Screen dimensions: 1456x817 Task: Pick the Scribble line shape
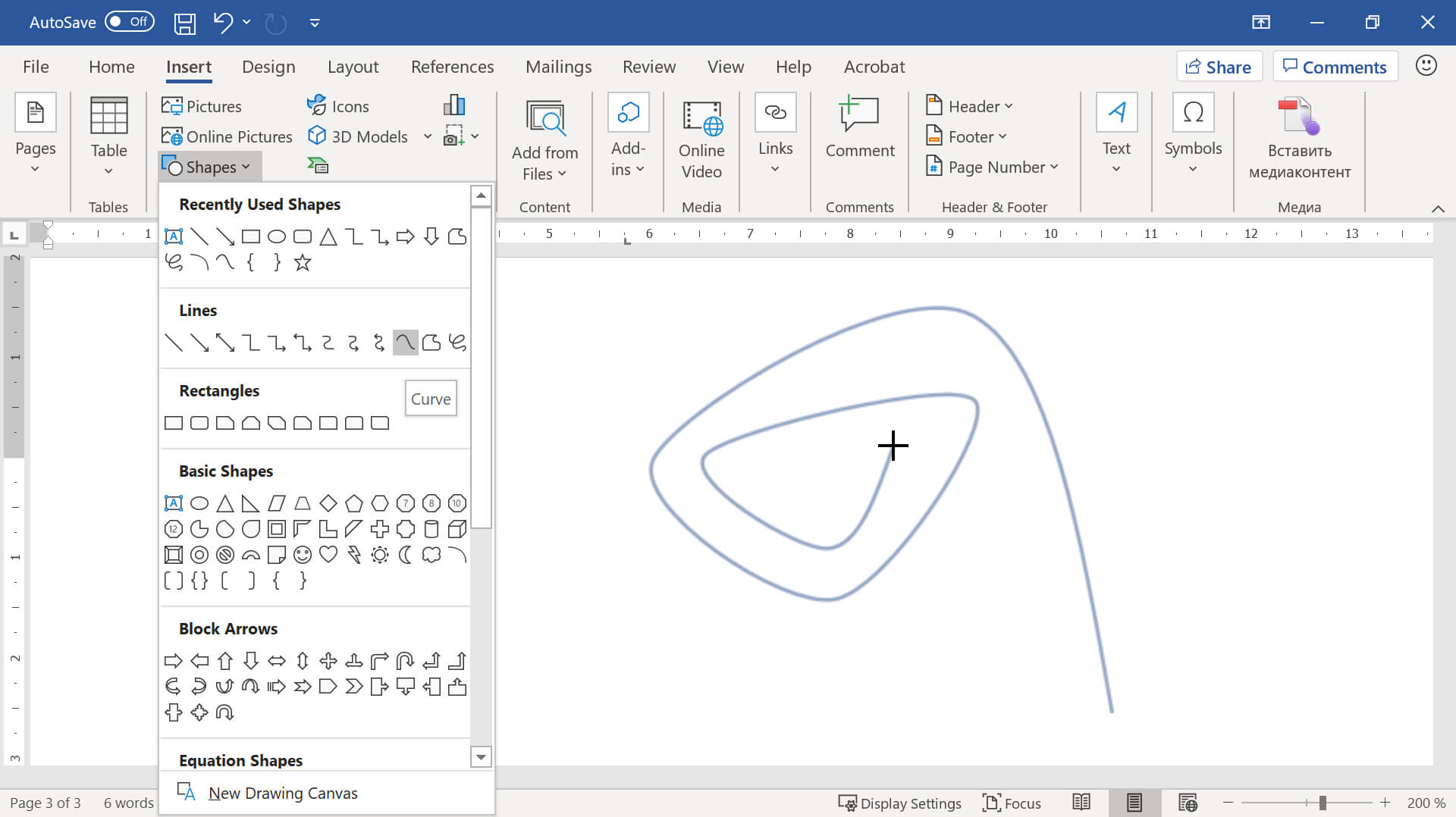[457, 343]
